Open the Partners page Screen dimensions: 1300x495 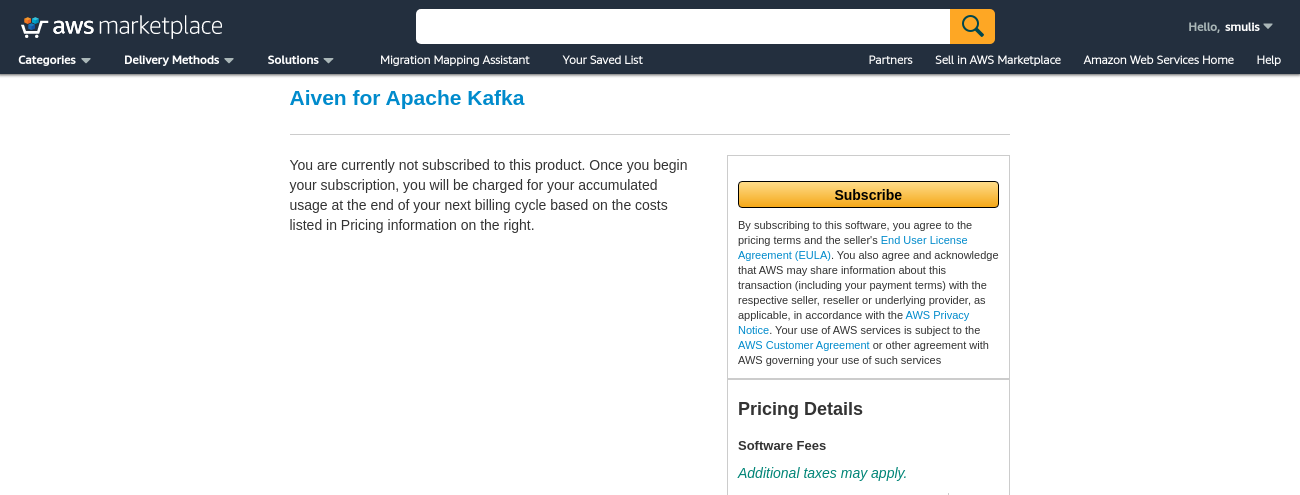pos(890,60)
